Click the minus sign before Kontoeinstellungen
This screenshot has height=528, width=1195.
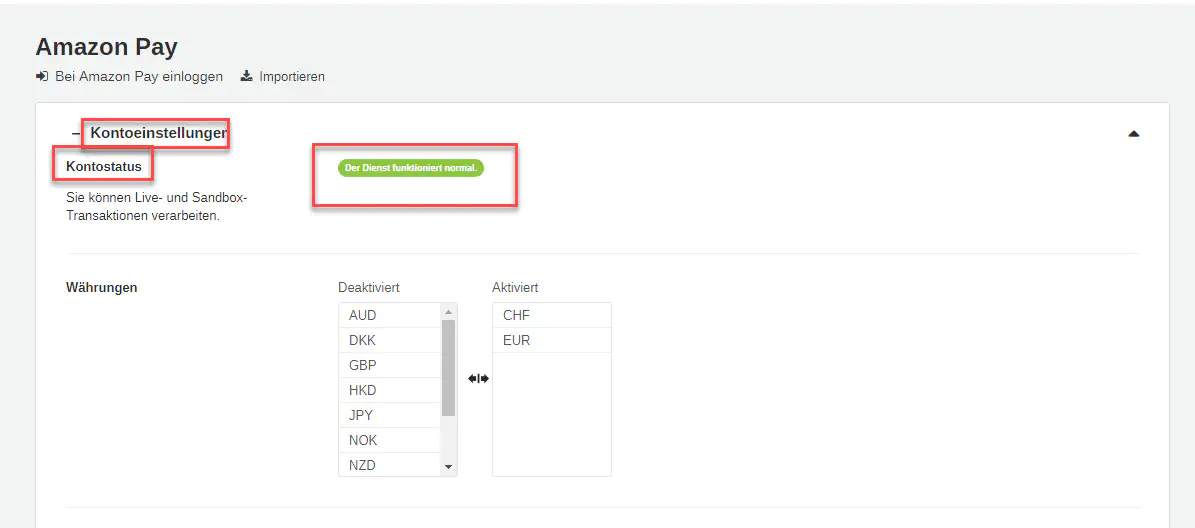(75, 133)
